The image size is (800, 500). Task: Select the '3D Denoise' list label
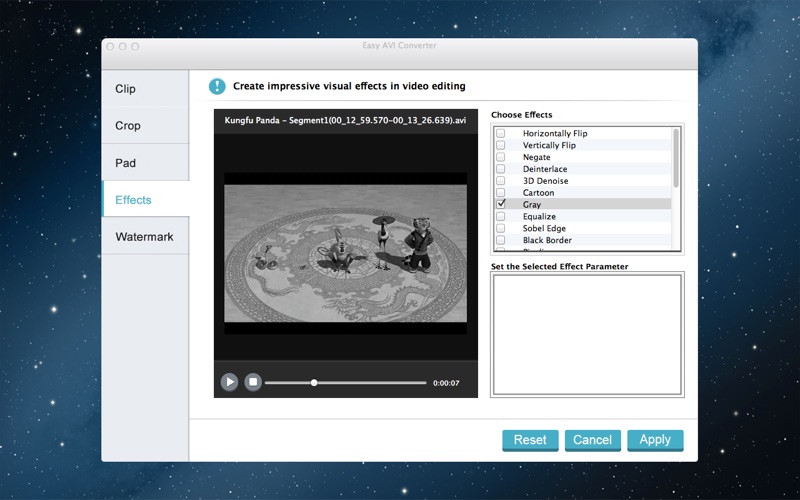coord(545,181)
